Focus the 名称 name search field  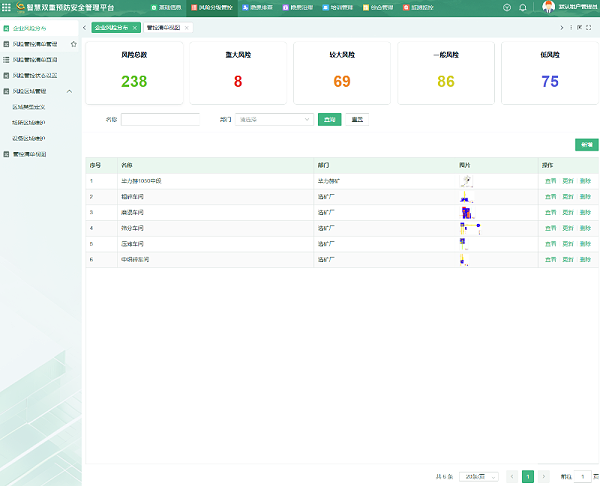click(160, 119)
